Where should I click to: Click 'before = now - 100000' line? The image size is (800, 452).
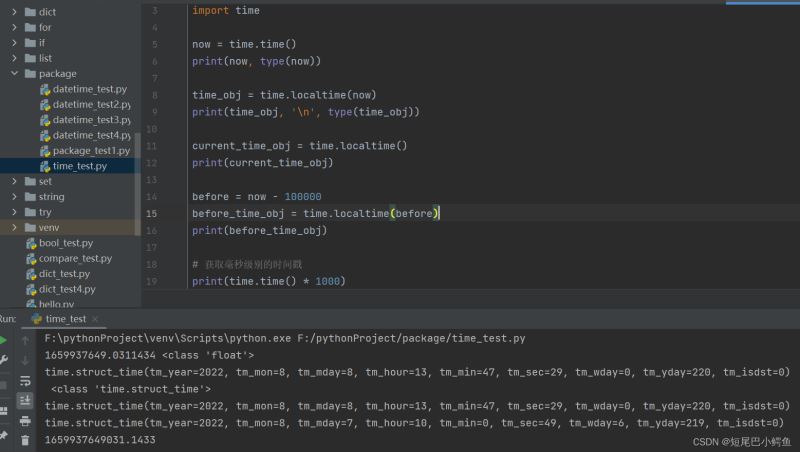pos(257,196)
